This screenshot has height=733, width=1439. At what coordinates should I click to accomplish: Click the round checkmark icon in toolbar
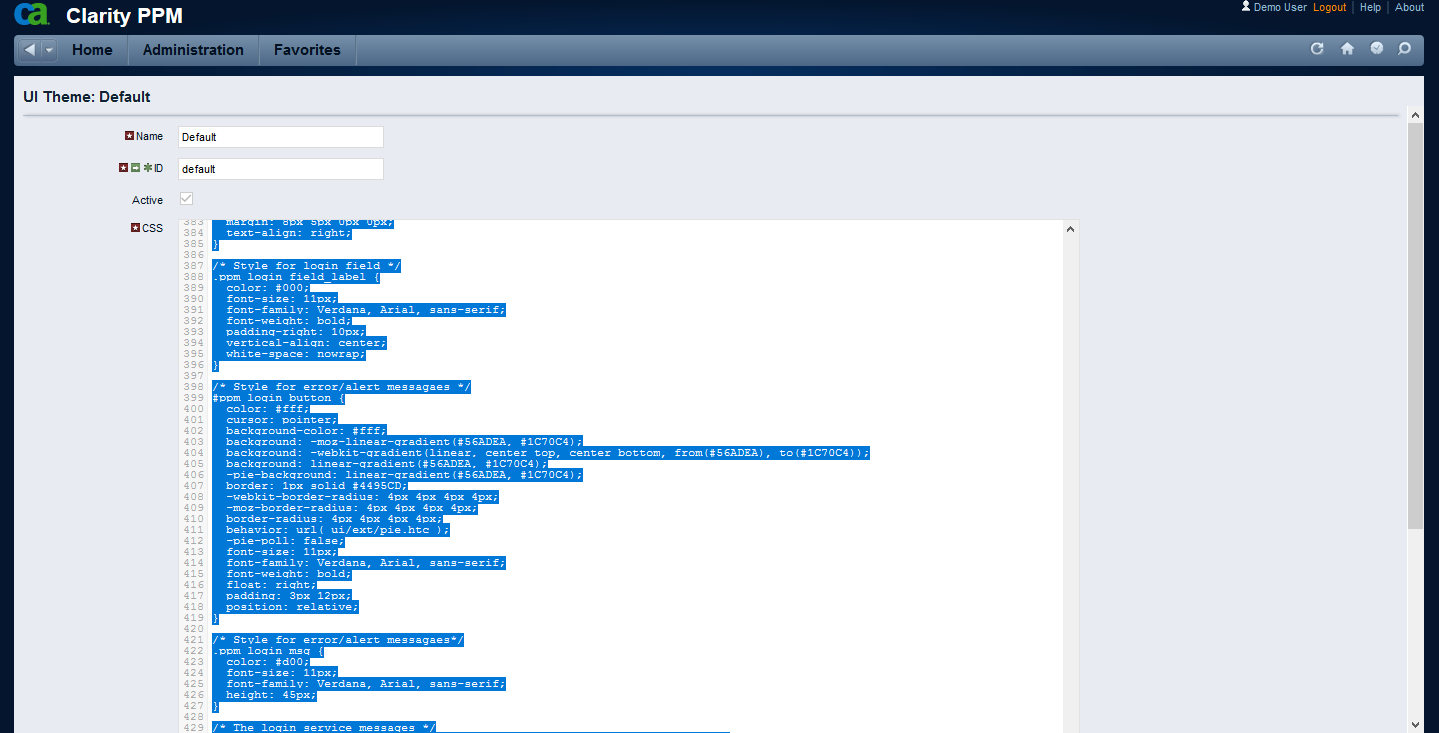point(1377,48)
